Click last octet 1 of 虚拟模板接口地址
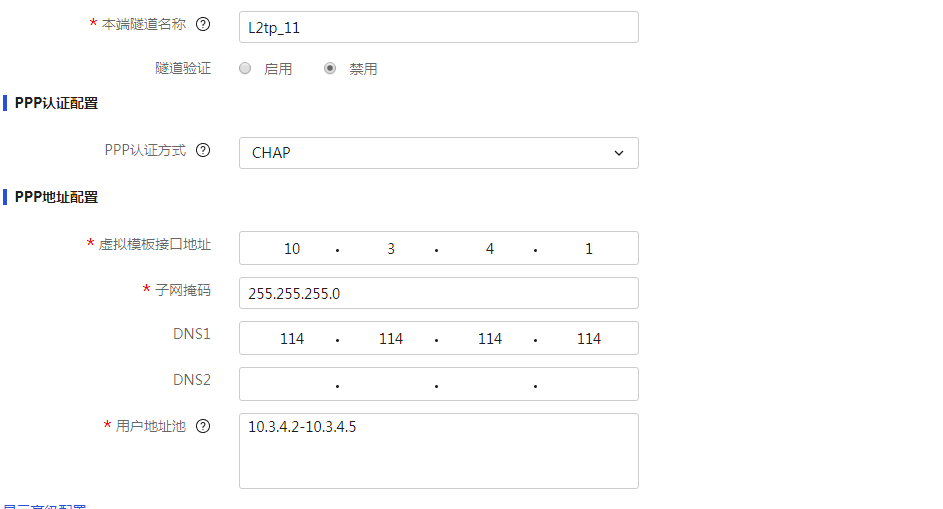 pyautogui.click(x=588, y=248)
